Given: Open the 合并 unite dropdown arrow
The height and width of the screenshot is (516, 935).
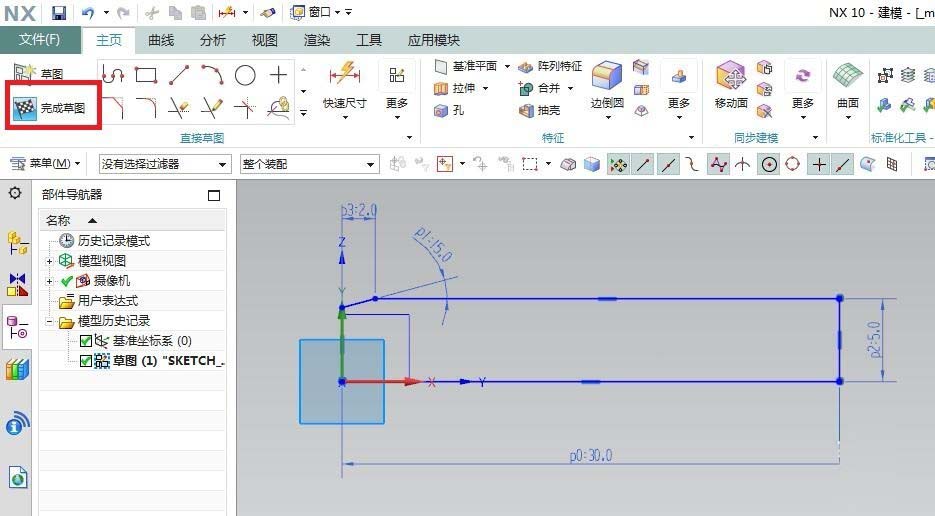Looking at the screenshot, I should [571, 88].
